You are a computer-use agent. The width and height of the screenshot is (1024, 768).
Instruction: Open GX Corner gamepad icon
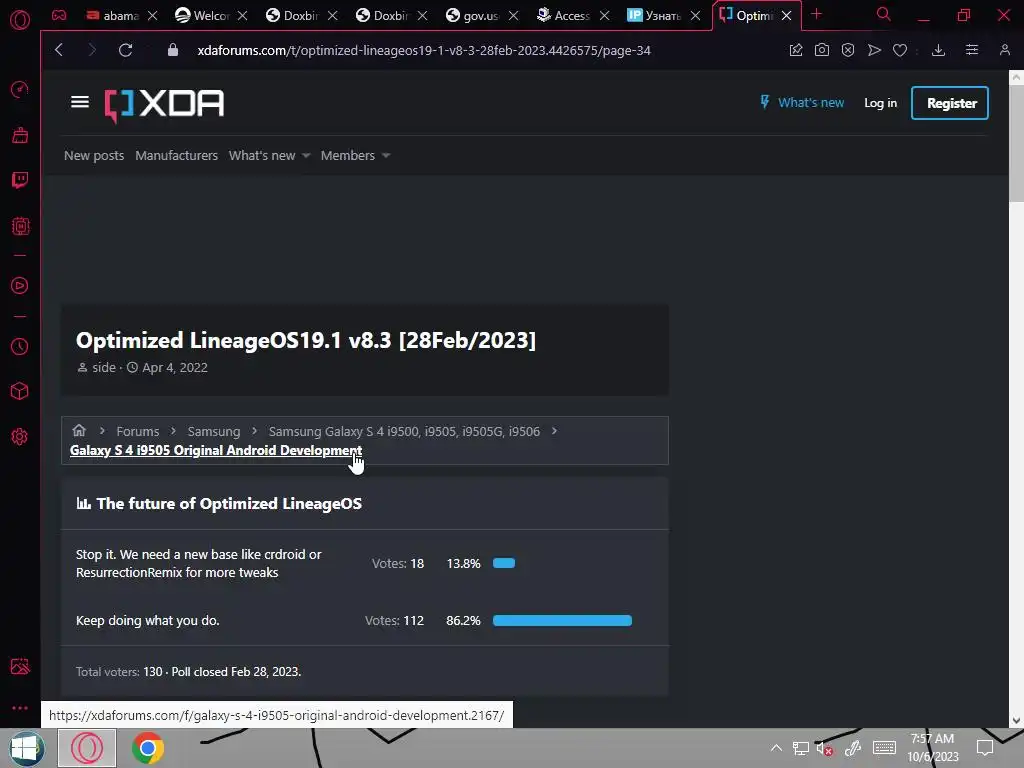click(x=59, y=15)
